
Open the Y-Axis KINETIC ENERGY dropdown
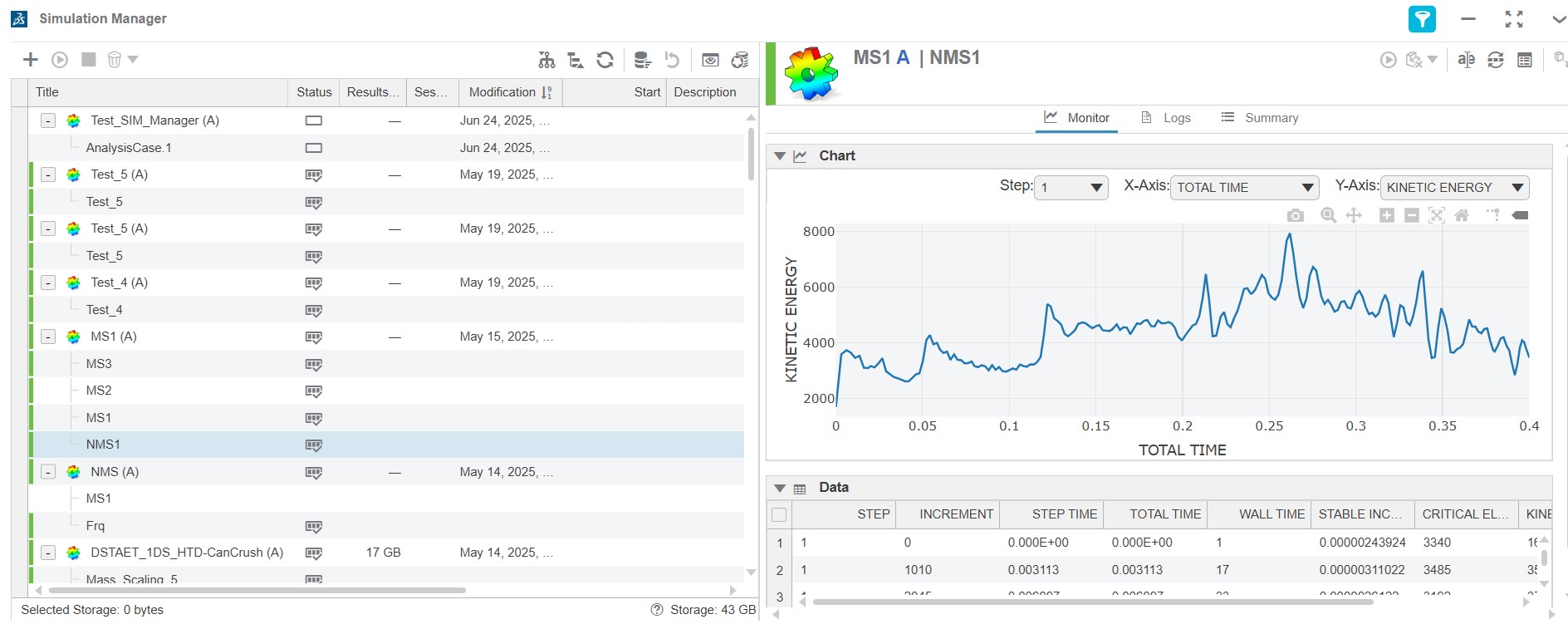pos(1454,188)
